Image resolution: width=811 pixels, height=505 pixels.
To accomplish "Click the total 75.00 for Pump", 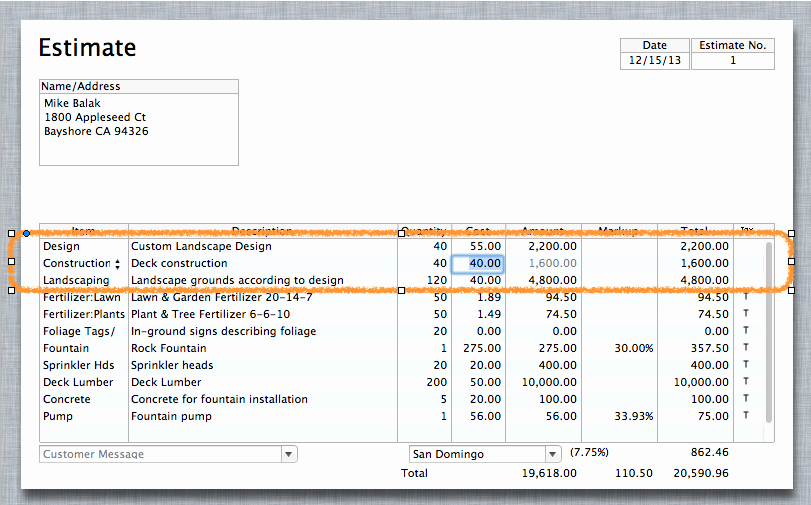I will tap(713, 417).
